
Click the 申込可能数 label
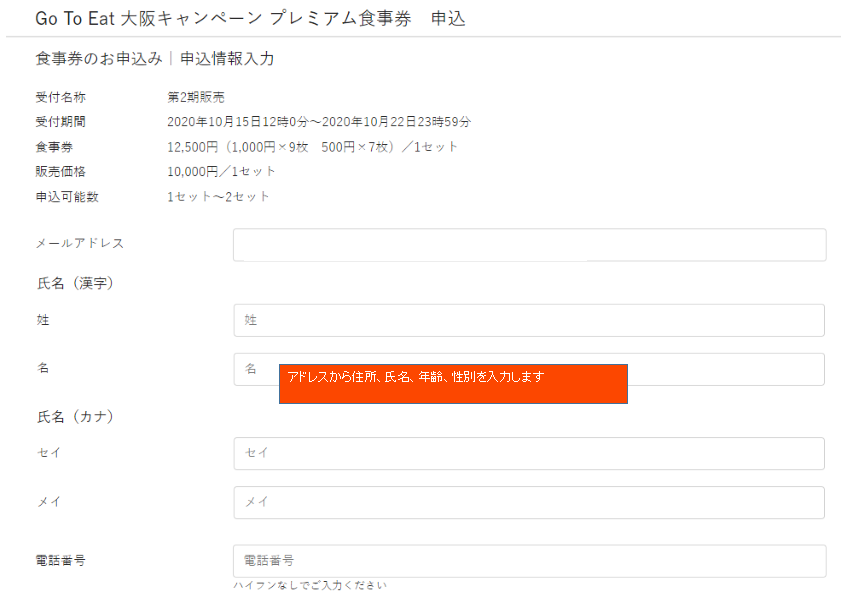tap(67, 197)
